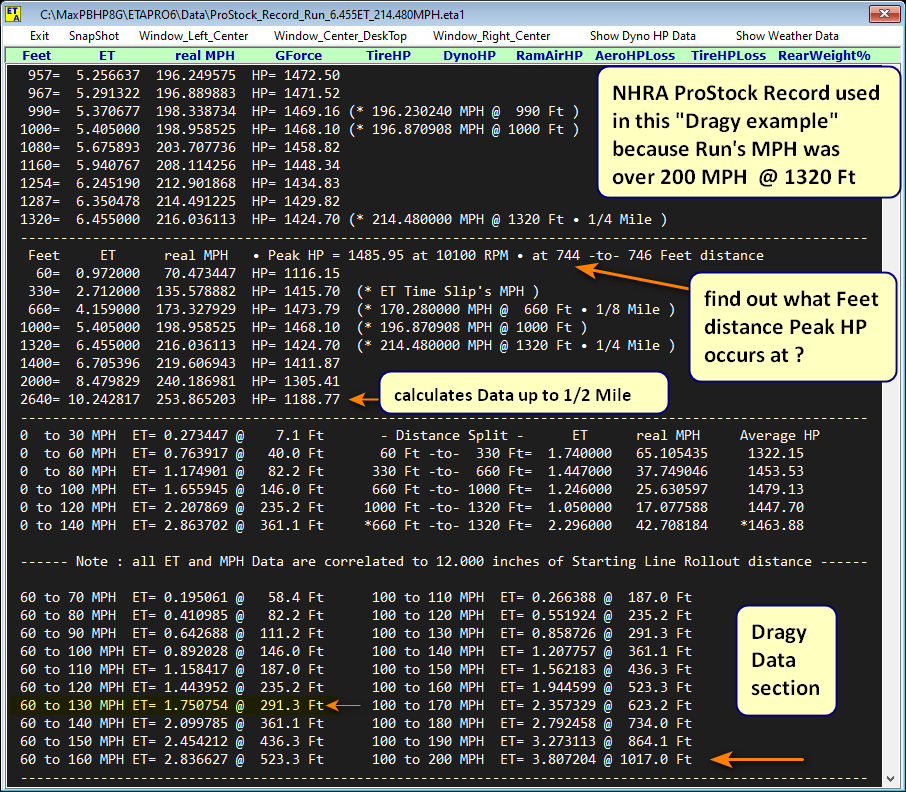Click the row 1080= 5.675893
Screen dimensions: 906x792
[180, 147]
